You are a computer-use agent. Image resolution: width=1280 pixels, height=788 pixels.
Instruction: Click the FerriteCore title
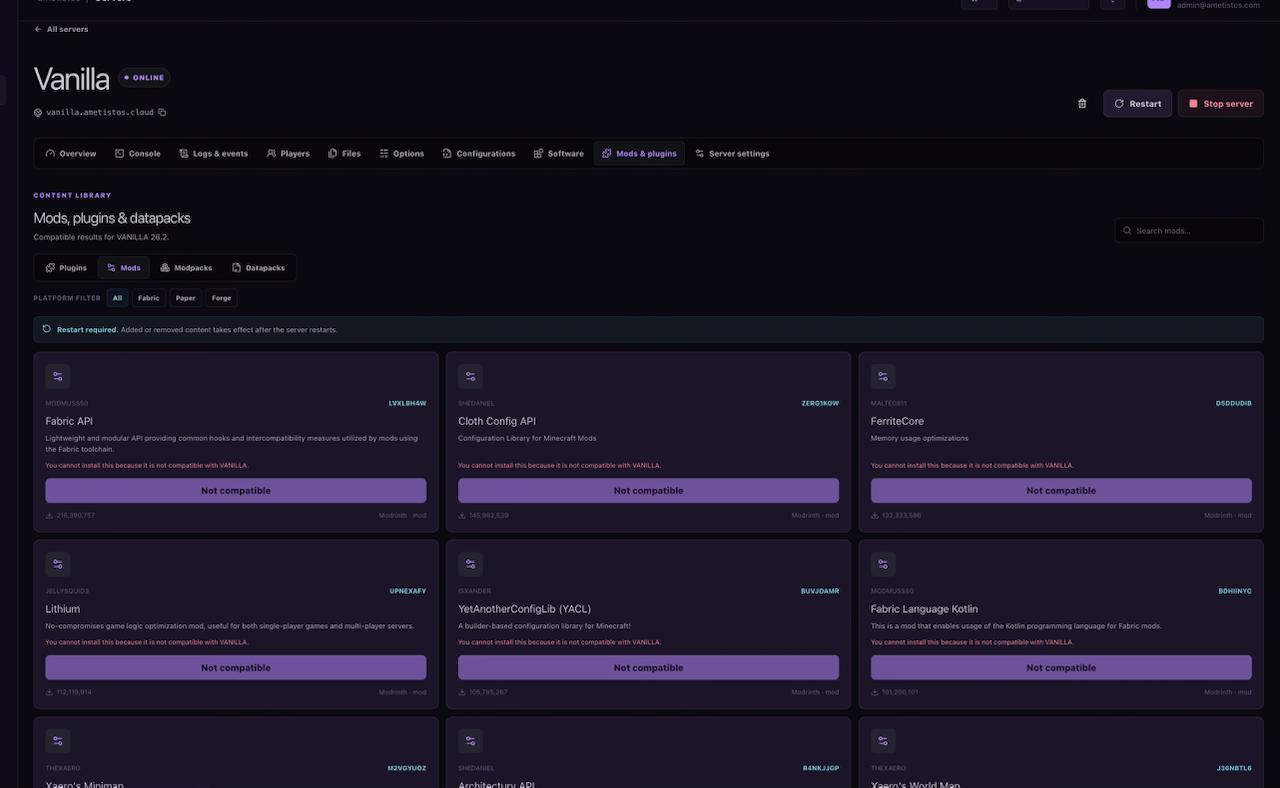(897, 421)
